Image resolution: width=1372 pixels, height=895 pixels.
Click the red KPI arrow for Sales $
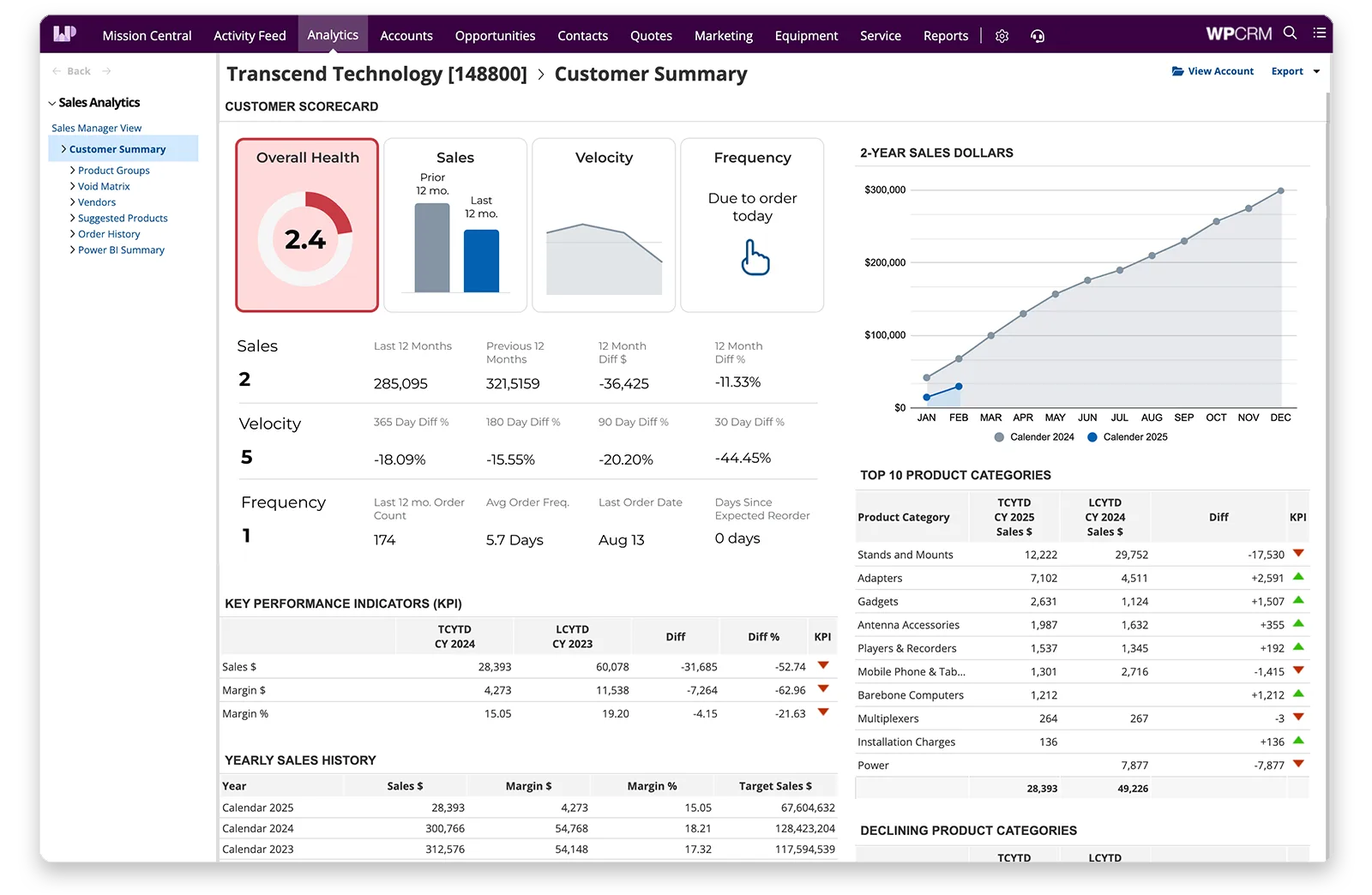pyautogui.click(x=823, y=665)
